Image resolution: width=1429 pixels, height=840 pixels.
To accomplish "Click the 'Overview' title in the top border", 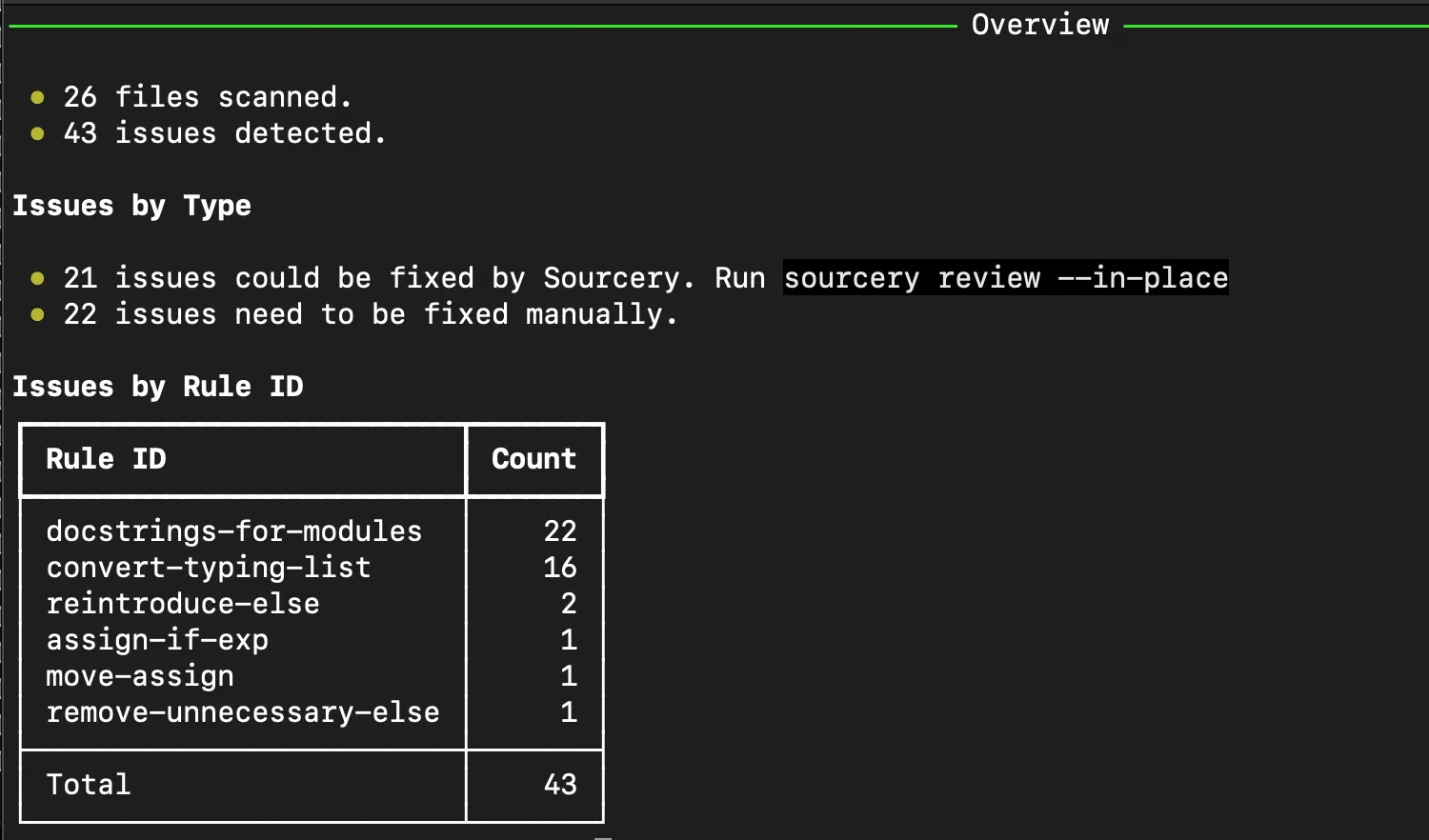I will pos(1040,24).
